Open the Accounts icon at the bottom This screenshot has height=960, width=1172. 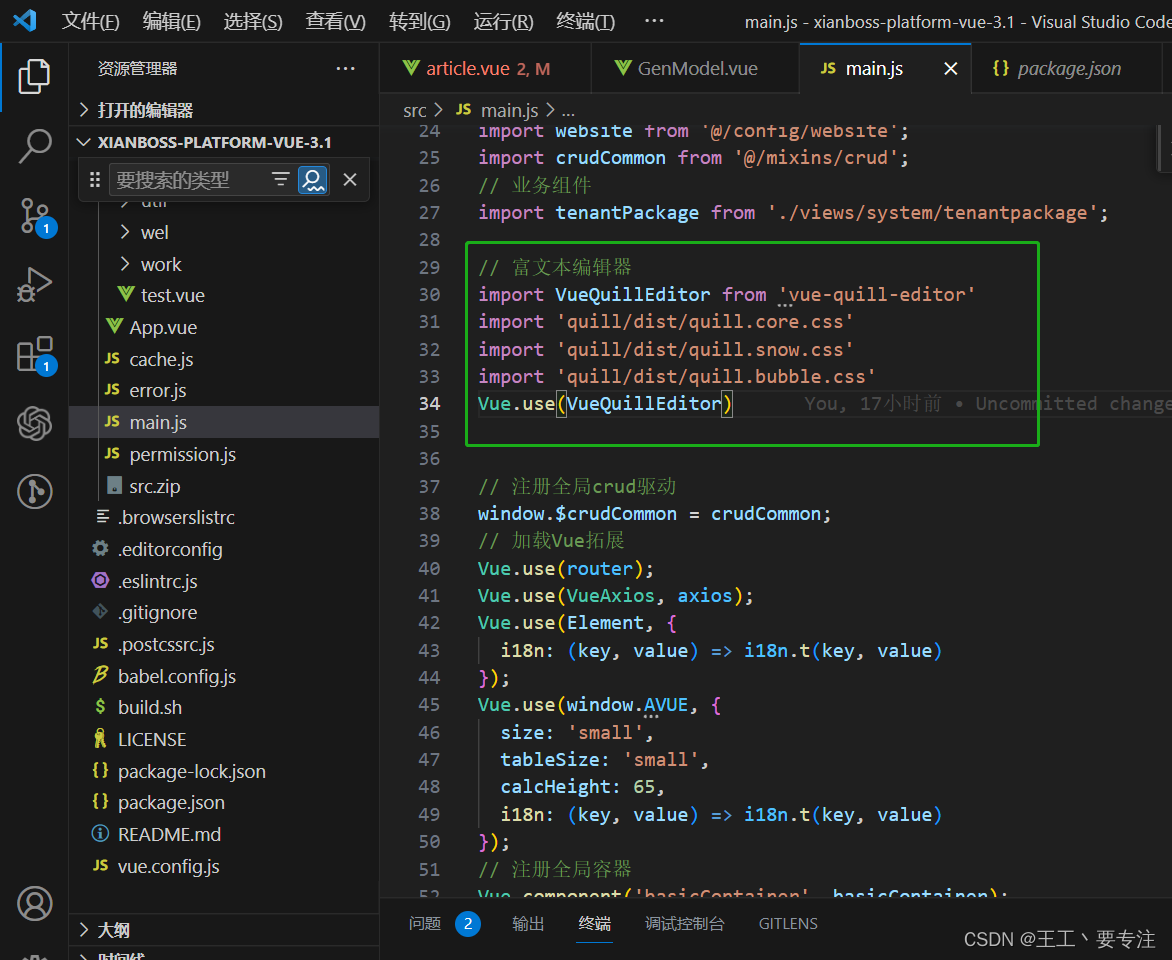click(36, 903)
